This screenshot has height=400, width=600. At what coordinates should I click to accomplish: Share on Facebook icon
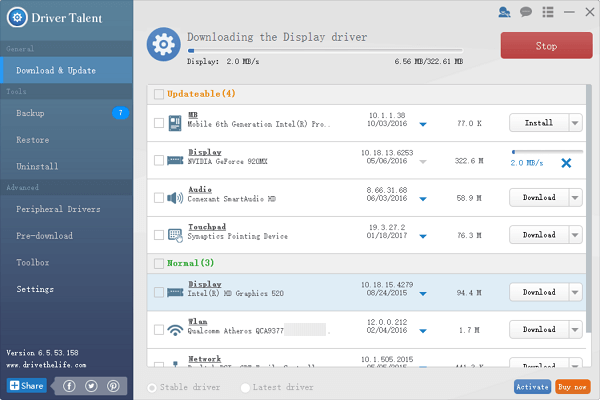[x=69, y=386]
